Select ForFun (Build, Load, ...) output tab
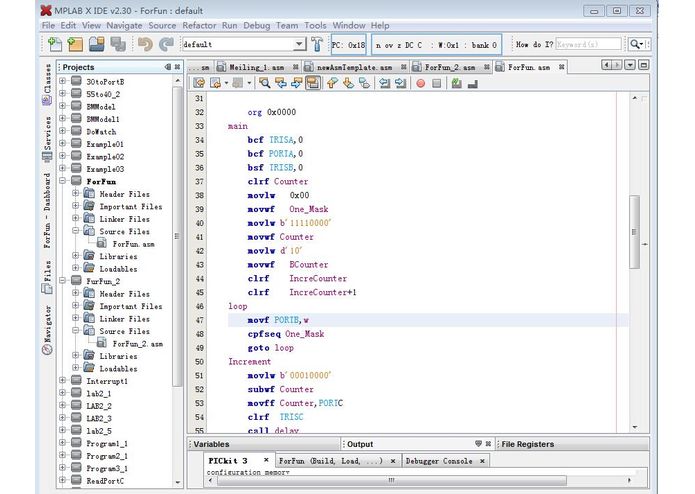 [x=330, y=461]
